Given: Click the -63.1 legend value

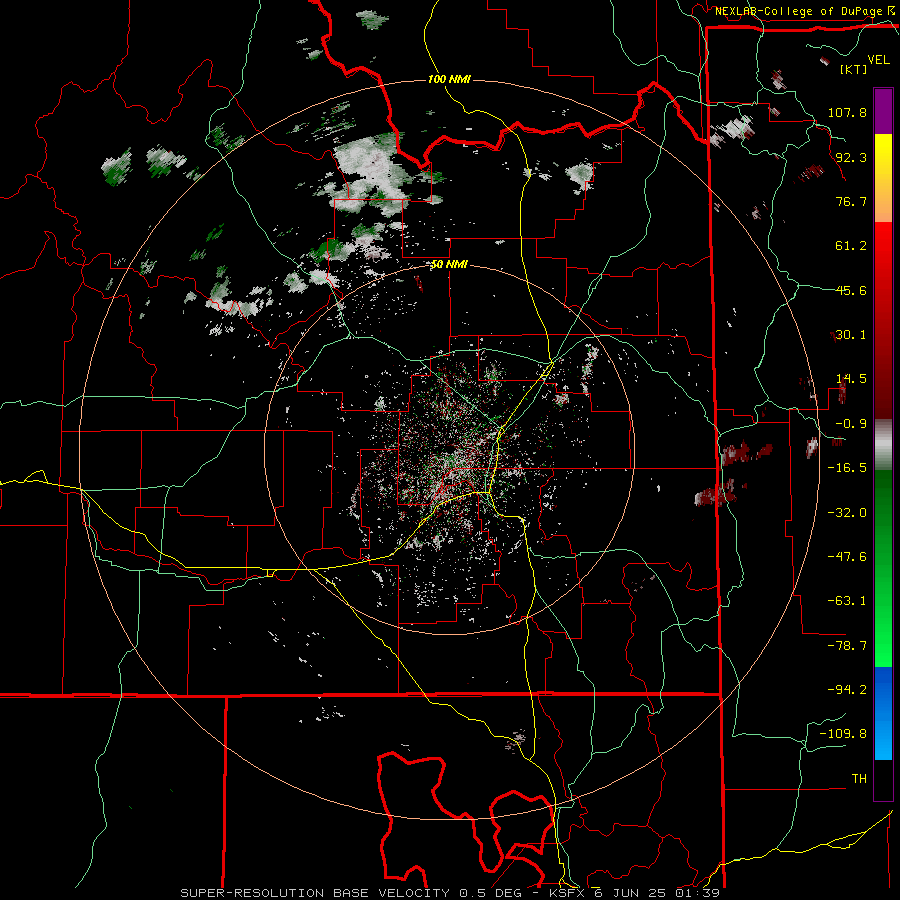Looking at the screenshot, I should click(847, 601).
